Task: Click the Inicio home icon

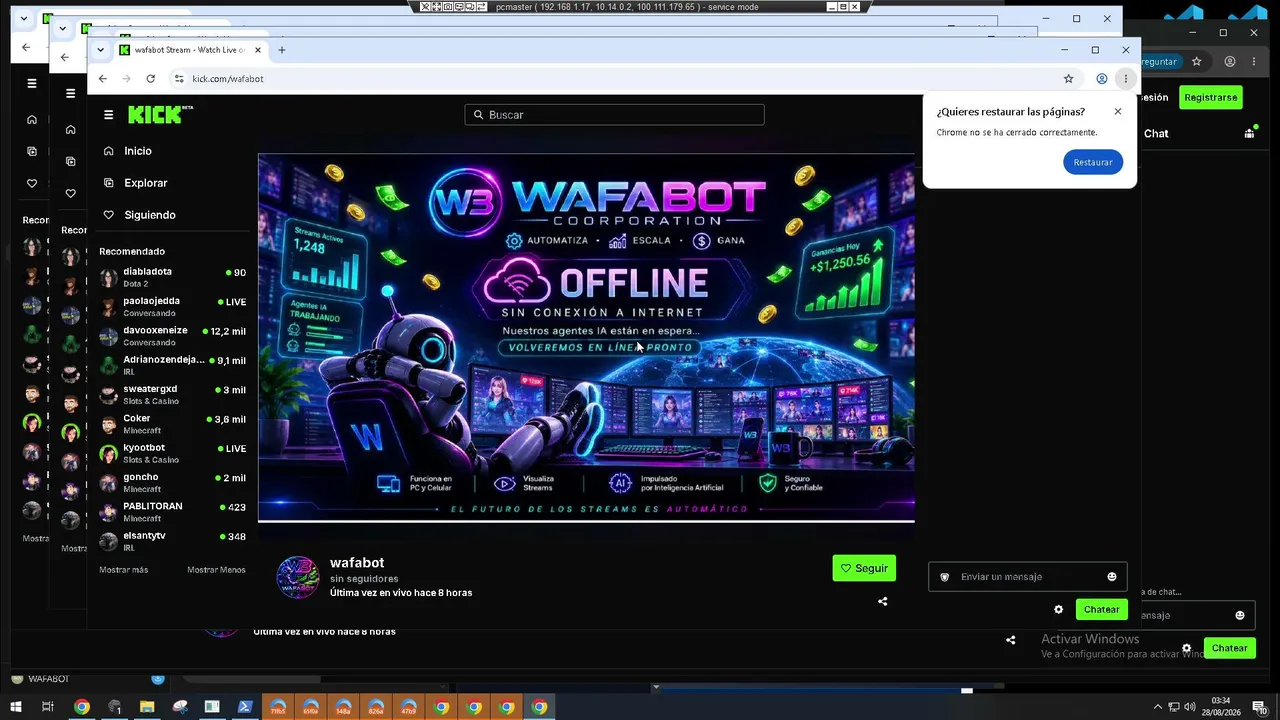Action: coord(109,151)
